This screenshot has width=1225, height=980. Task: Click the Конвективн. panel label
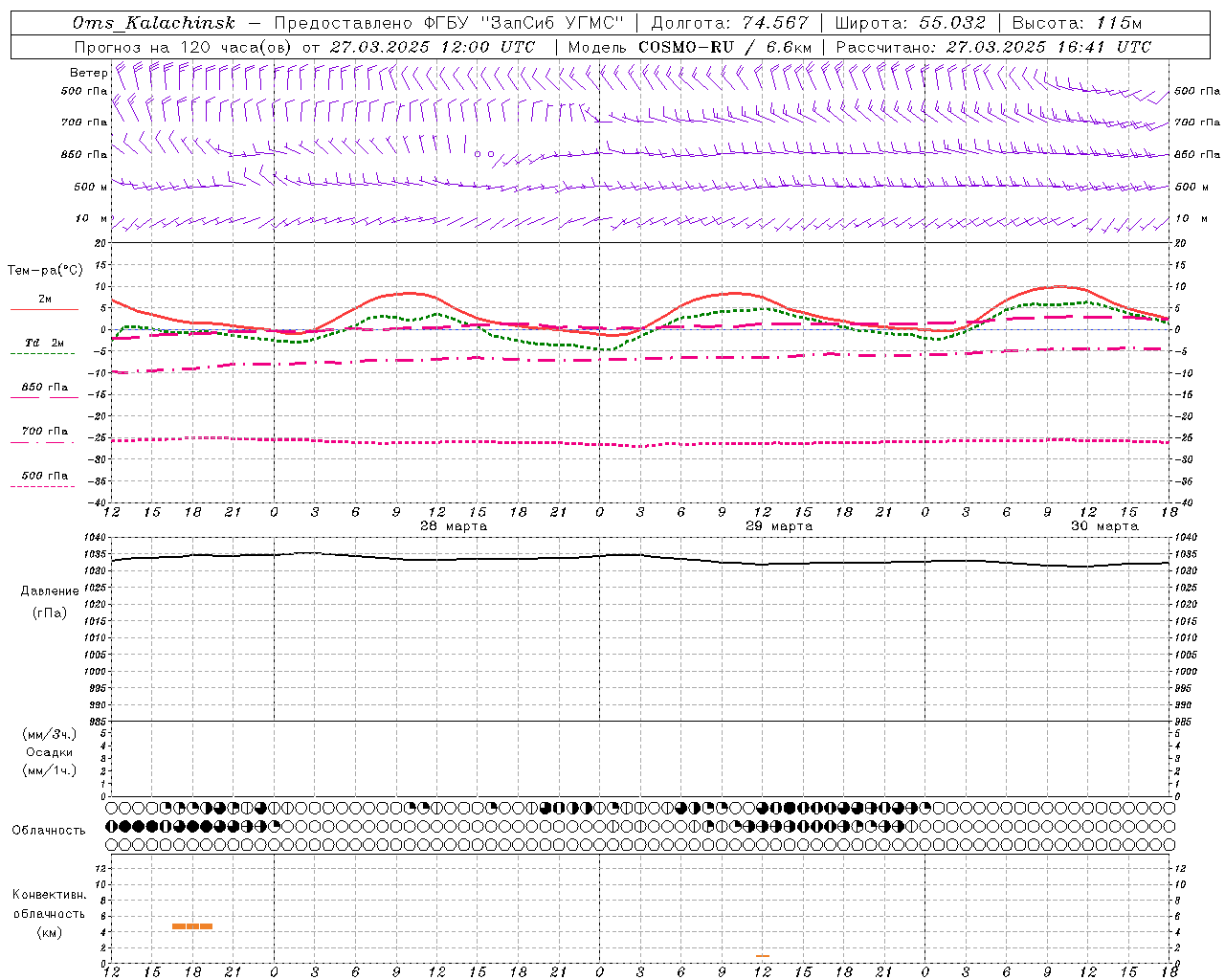click(49, 895)
